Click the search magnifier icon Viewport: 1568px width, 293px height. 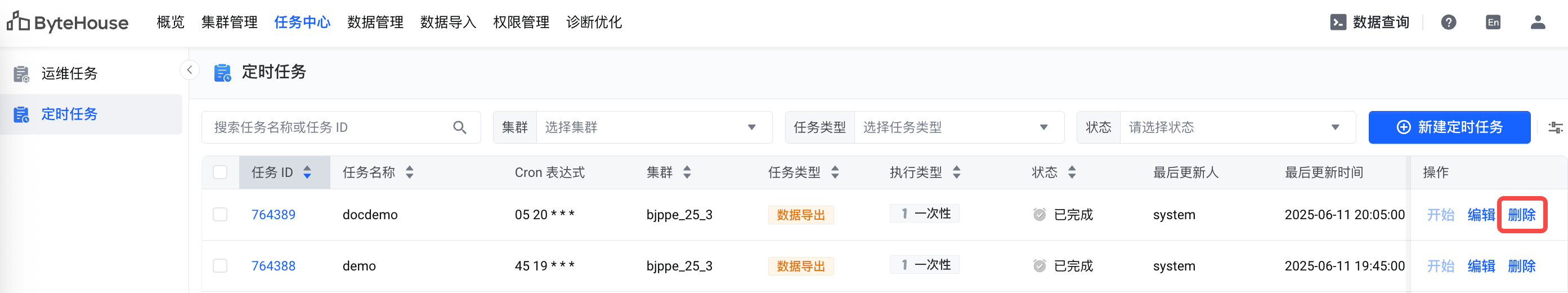(460, 127)
